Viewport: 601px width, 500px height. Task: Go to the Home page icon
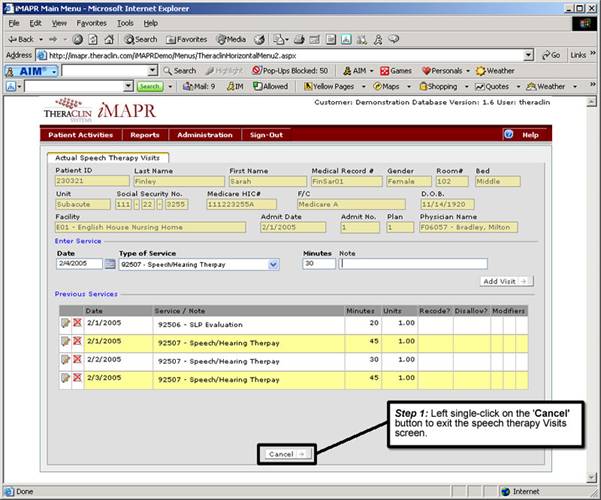click(109, 39)
